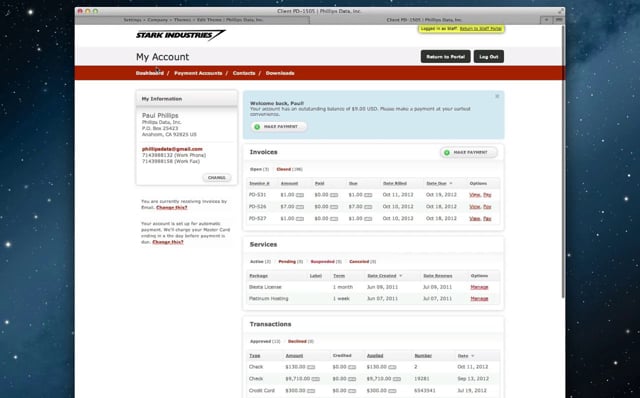View invoice PD-531
This screenshot has height=398, width=640.
(x=474, y=195)
